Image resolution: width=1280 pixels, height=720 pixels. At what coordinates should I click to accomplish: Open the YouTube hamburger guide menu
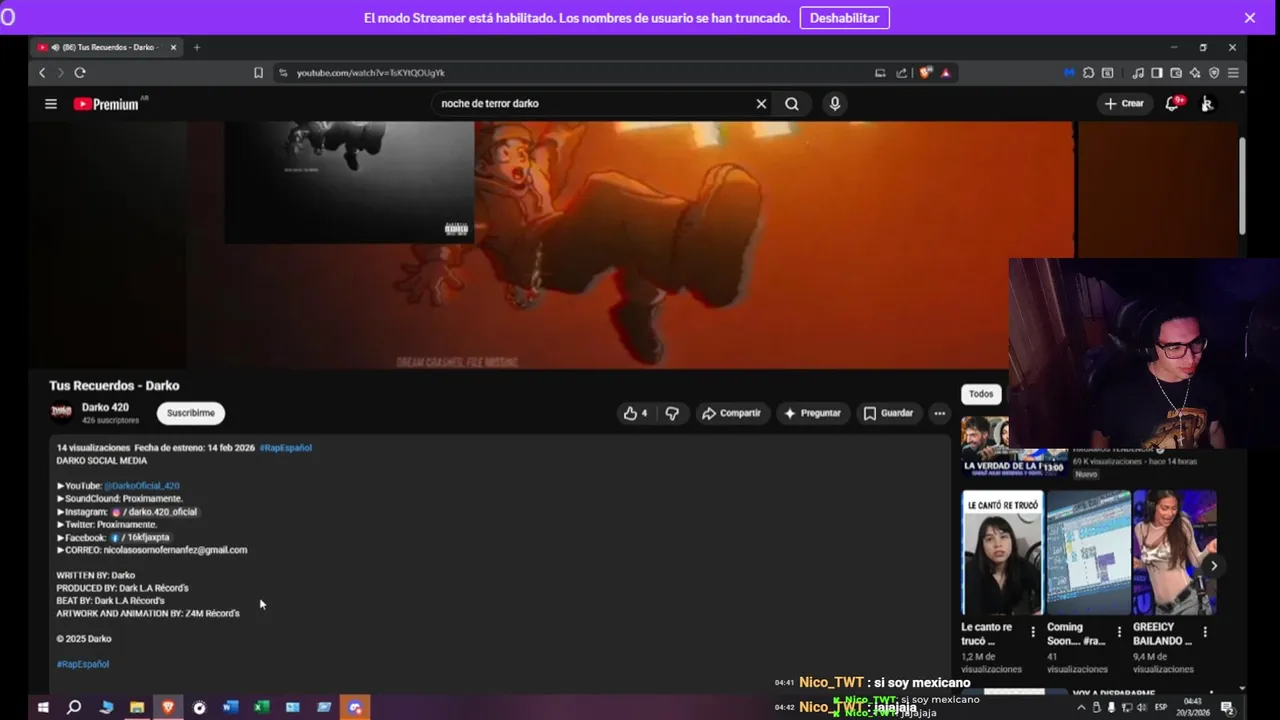click(x=51, y=103)
